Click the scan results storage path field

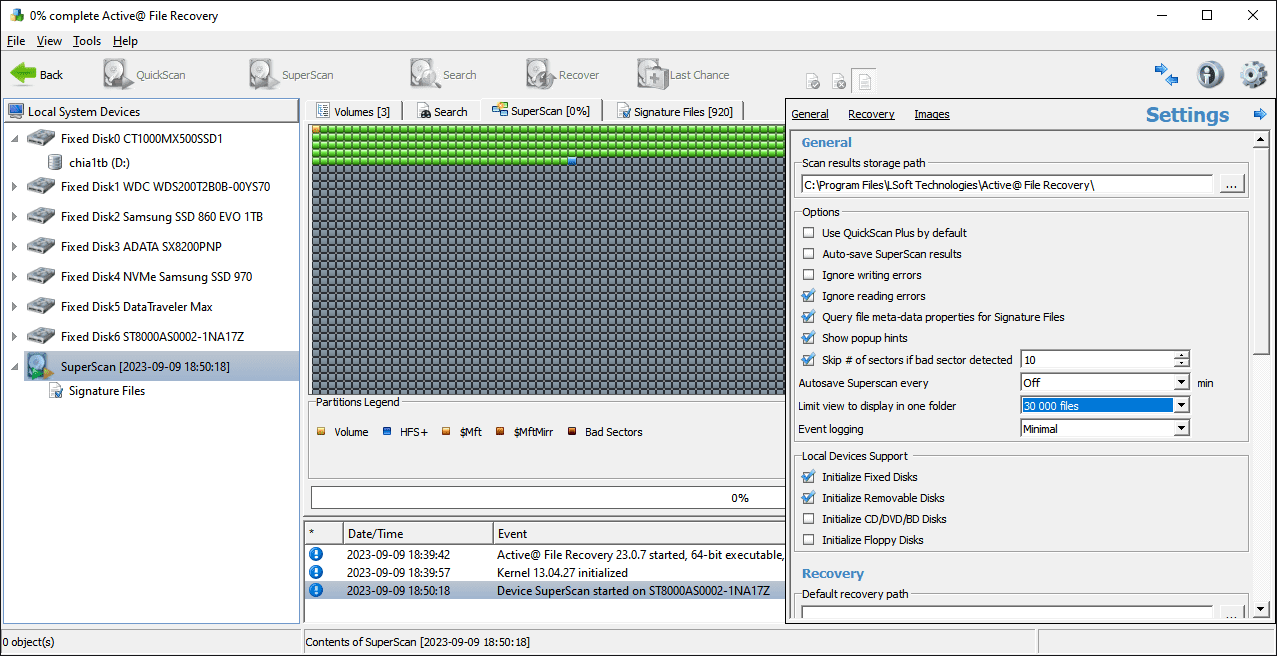[1007, 184]
